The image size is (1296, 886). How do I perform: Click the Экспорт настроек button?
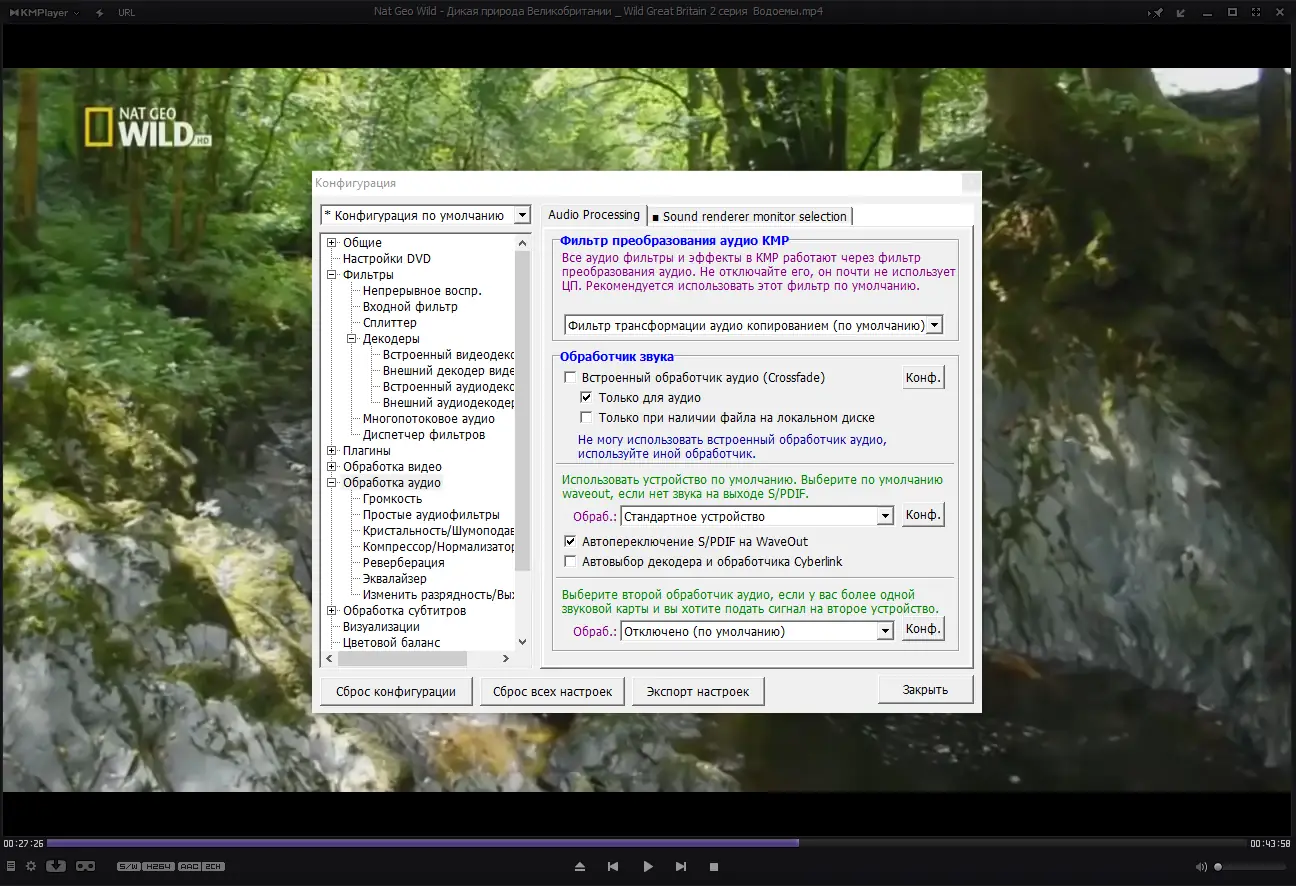click(698, 691)
